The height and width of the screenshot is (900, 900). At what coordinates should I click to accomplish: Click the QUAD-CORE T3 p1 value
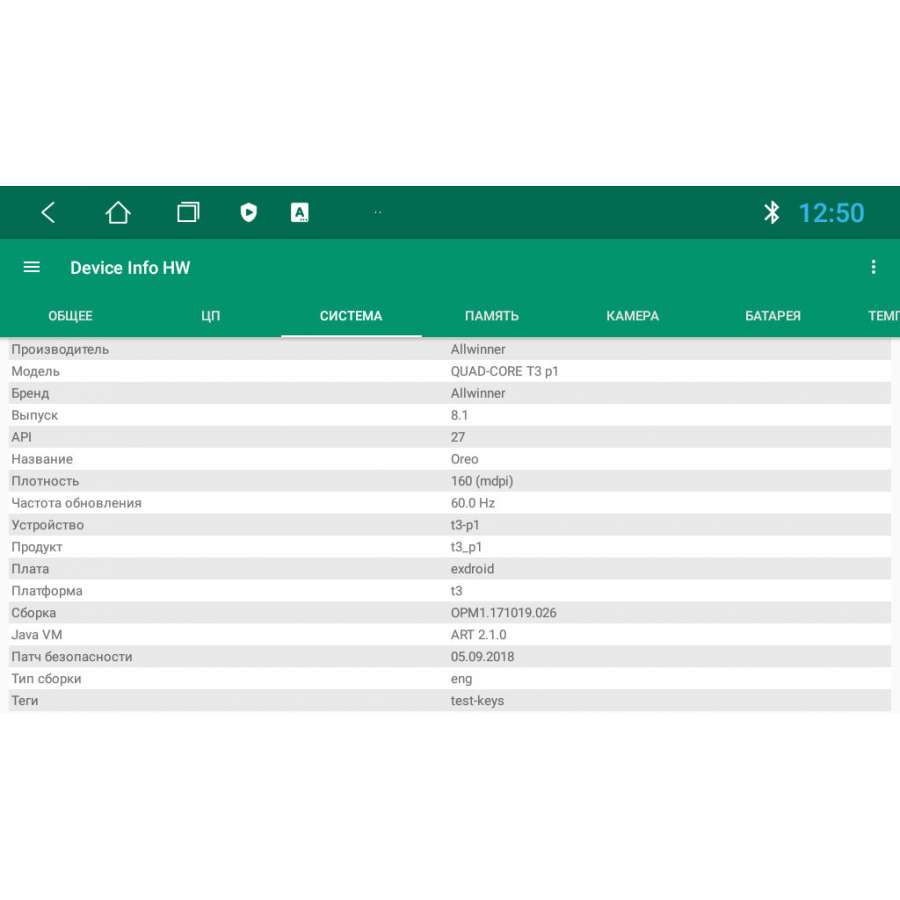click(x=504, y=371)
